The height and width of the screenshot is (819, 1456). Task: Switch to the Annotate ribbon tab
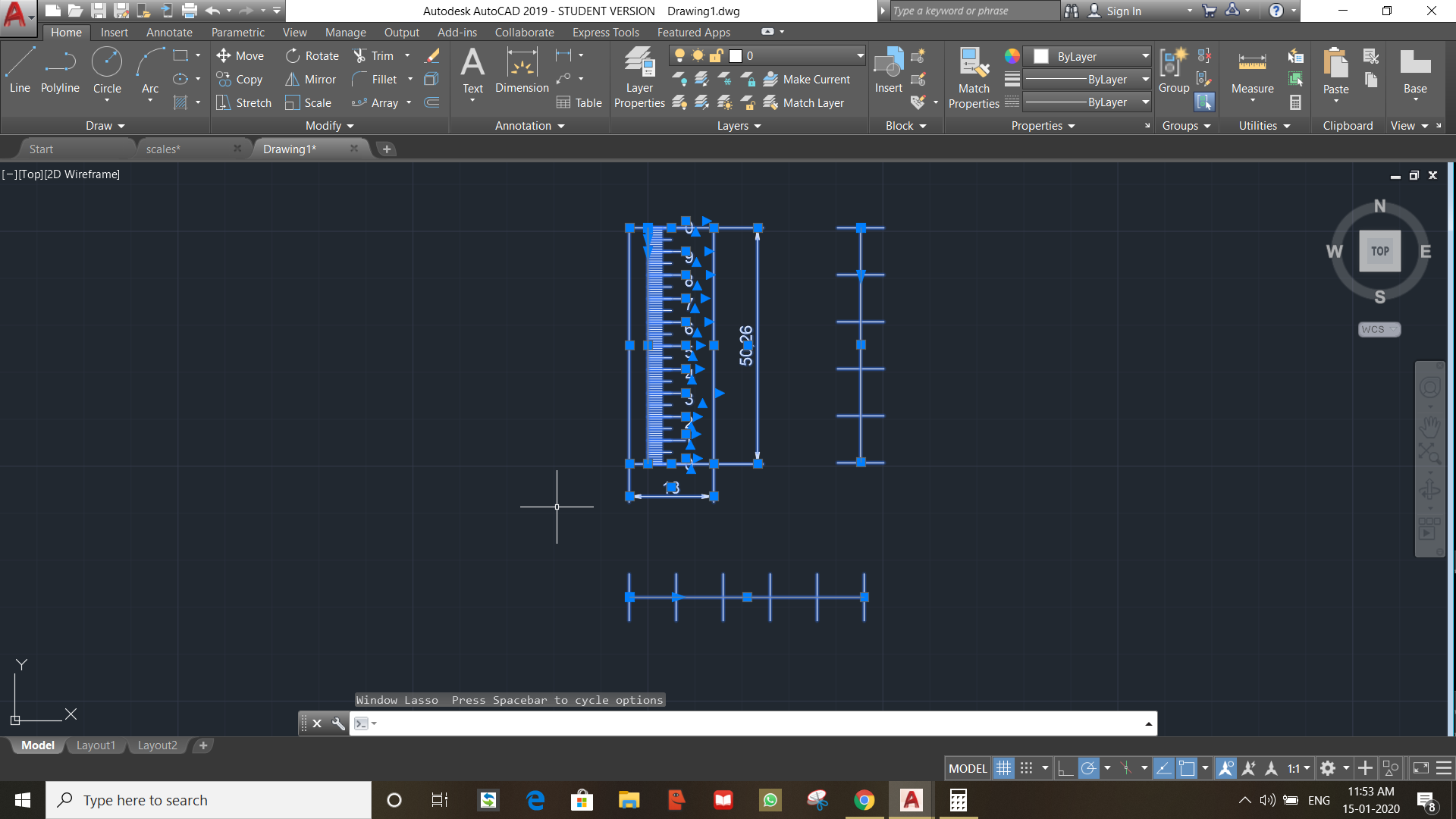(x=168, y=32)
